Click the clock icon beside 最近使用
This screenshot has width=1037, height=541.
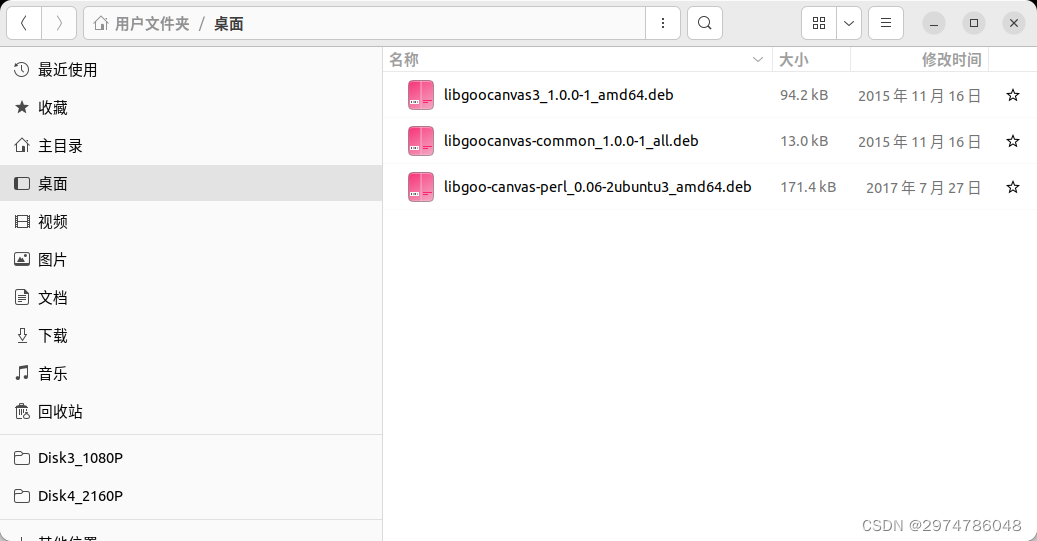(x=22, y=69)
